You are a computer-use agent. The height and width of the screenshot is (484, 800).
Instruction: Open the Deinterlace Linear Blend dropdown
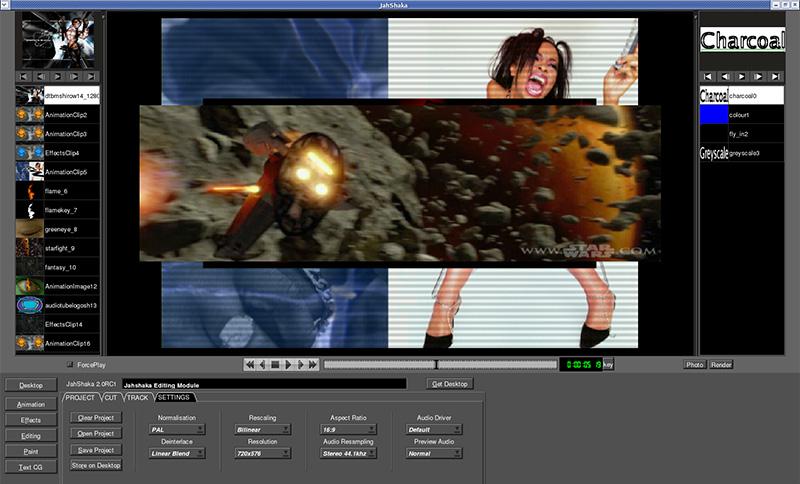177,453
